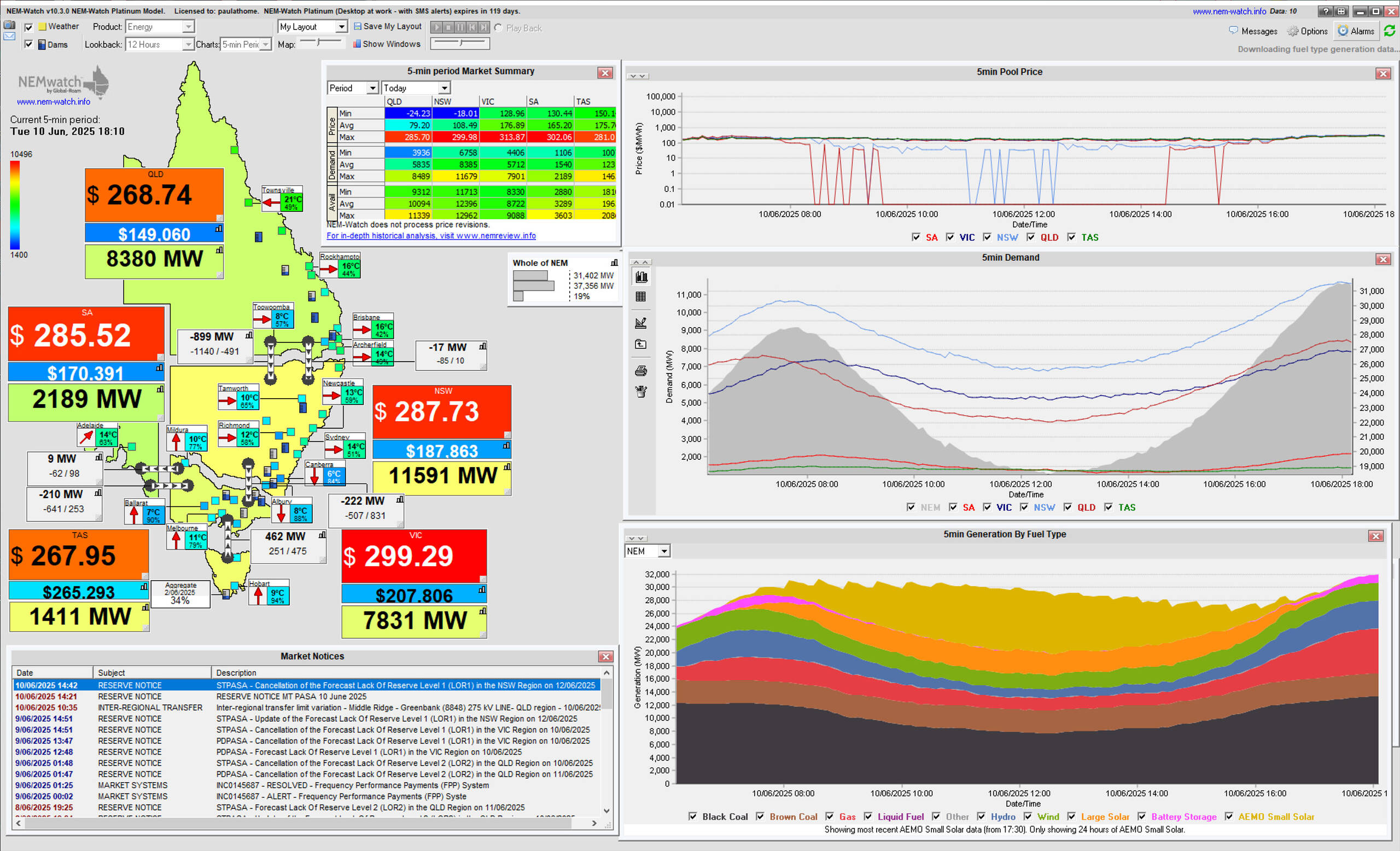Click chart icon on SA demand 2189 MW box
The height and width of the screenshot is (851, 1400).
160,389
